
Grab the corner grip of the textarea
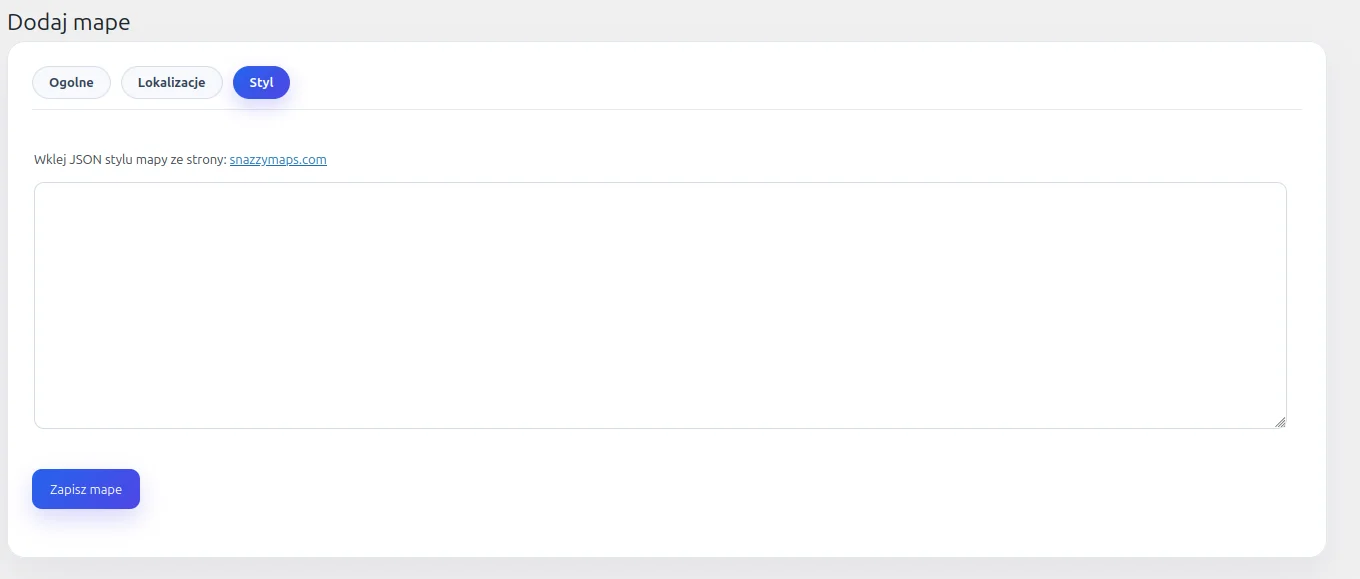[x=1280, y=422]
